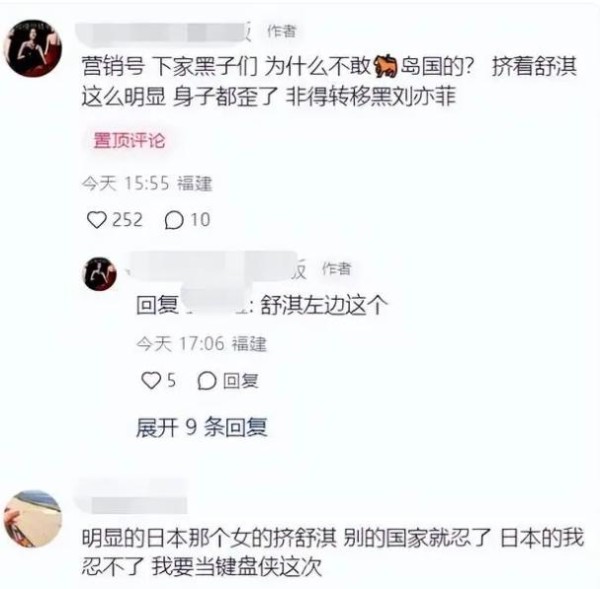Expand 展开 9 条回复
The height and width of the screenshot is (589, 600).
point(202,427)
